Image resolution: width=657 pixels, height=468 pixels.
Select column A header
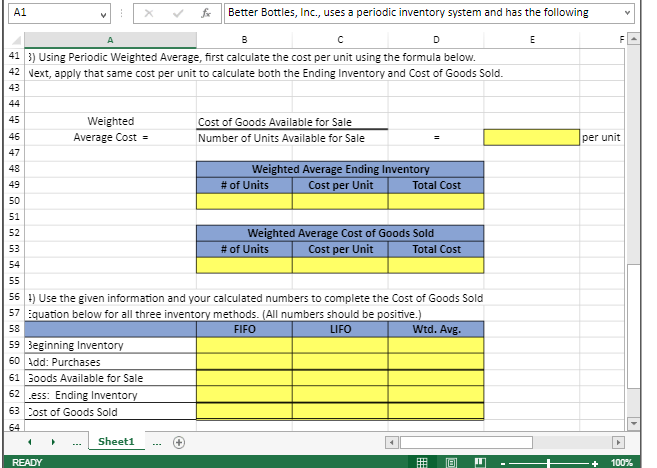pos(110,40)
